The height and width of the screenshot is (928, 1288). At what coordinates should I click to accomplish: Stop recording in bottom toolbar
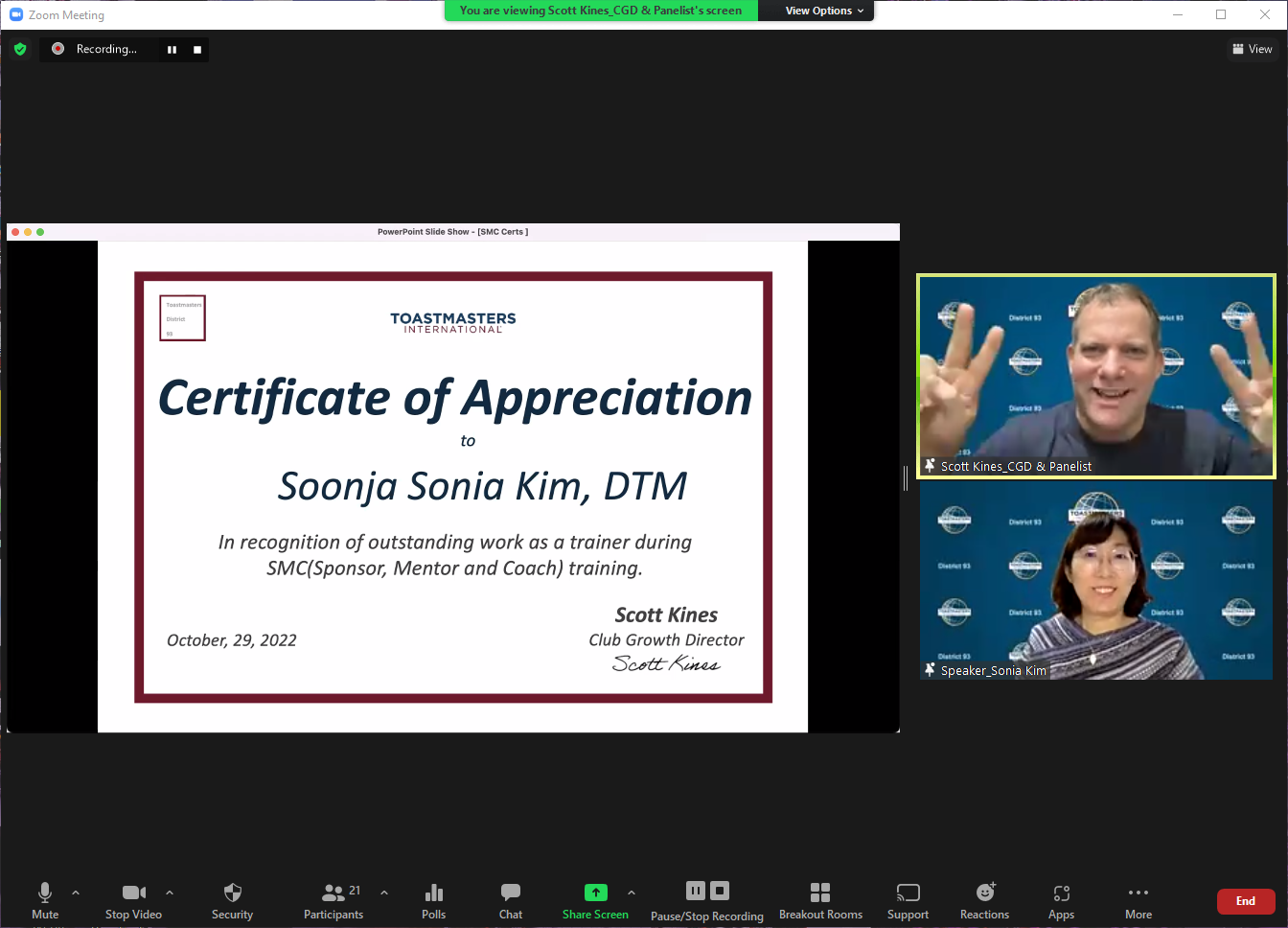point(720,891)
